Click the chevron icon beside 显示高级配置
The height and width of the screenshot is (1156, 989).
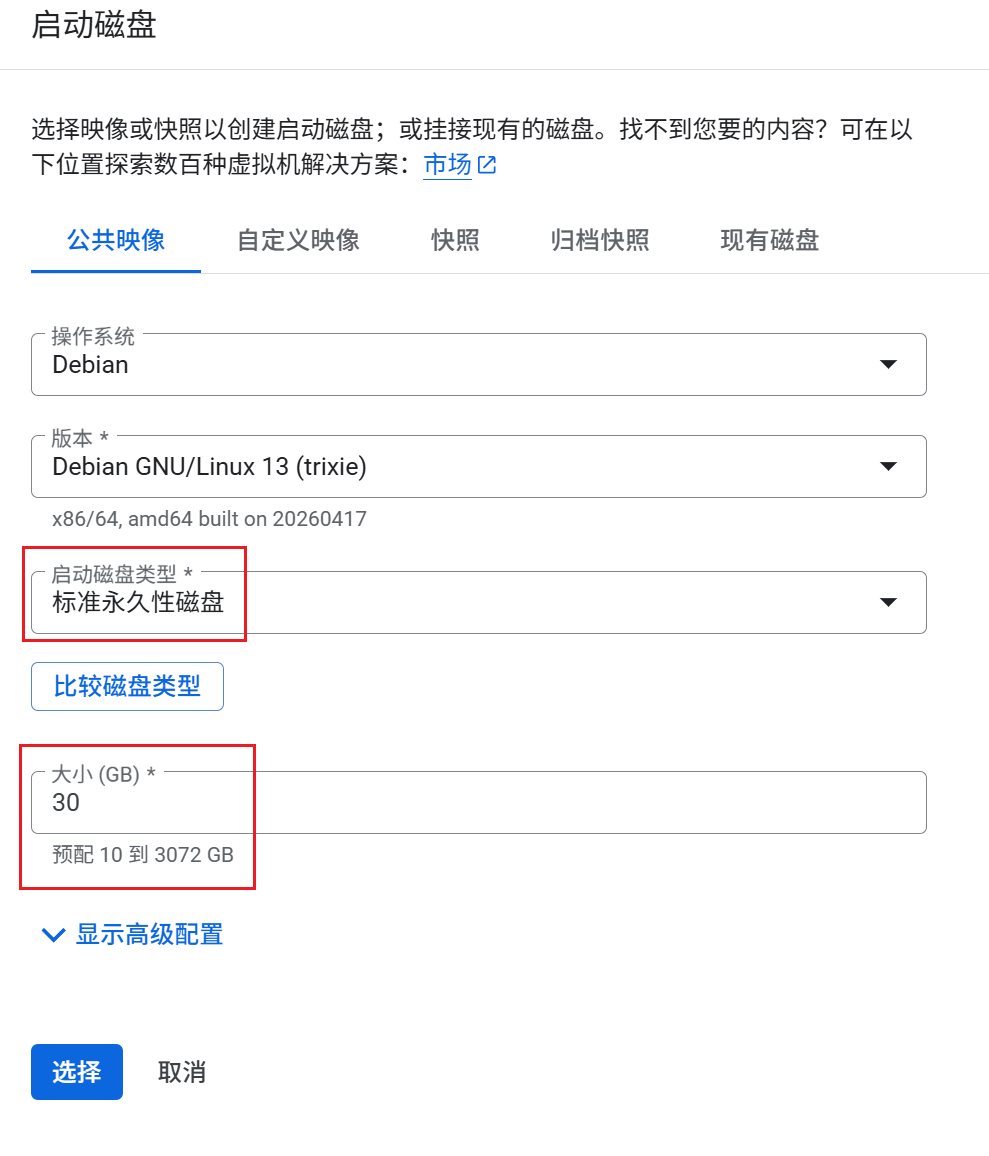click(52, 936)
